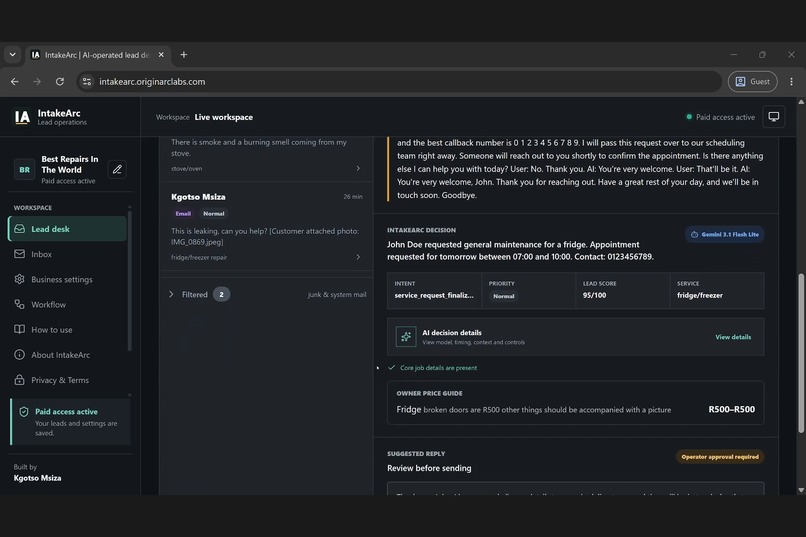Select the Kgotso Msiza lead card
Viewport: 806px width, 537px height.
click(x=266, y=226)
